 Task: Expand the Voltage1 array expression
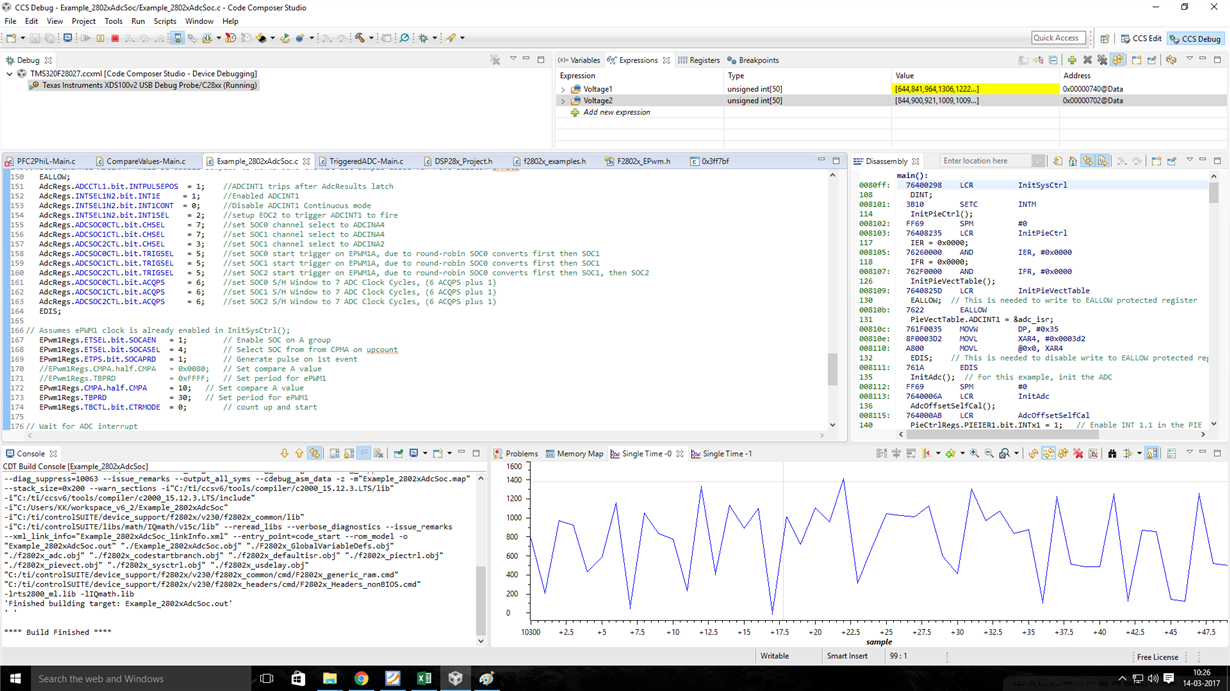563,89
